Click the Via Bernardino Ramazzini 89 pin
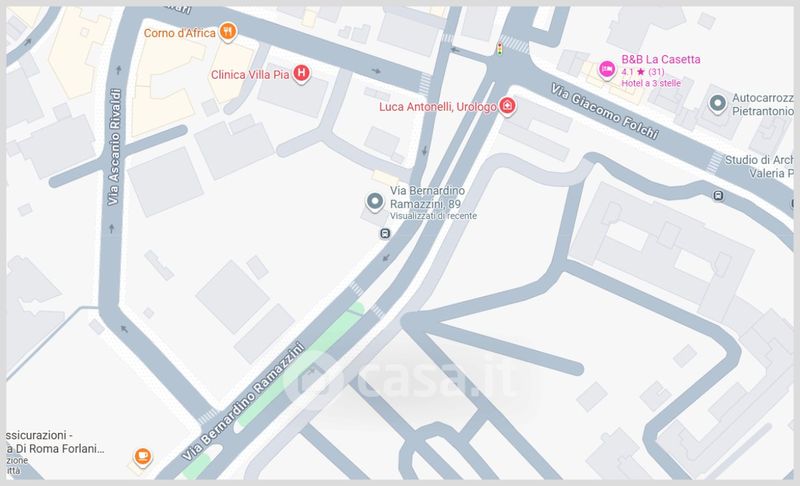The height and width of the screenshot is (486, 800). pos(375,202)
